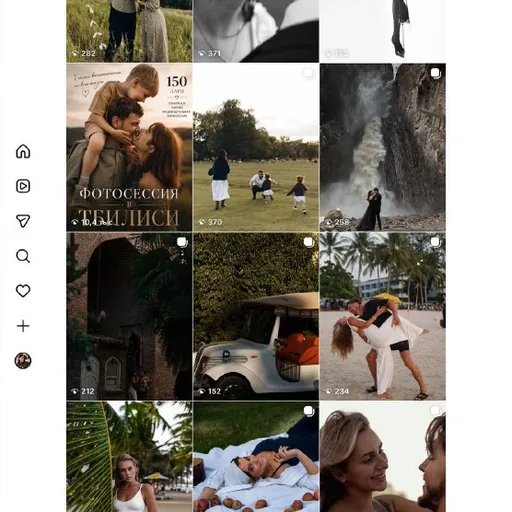Open close-up smiling couple post
Image resolution: width=512 pixels, height=512 pixels.
coord(383,457)
